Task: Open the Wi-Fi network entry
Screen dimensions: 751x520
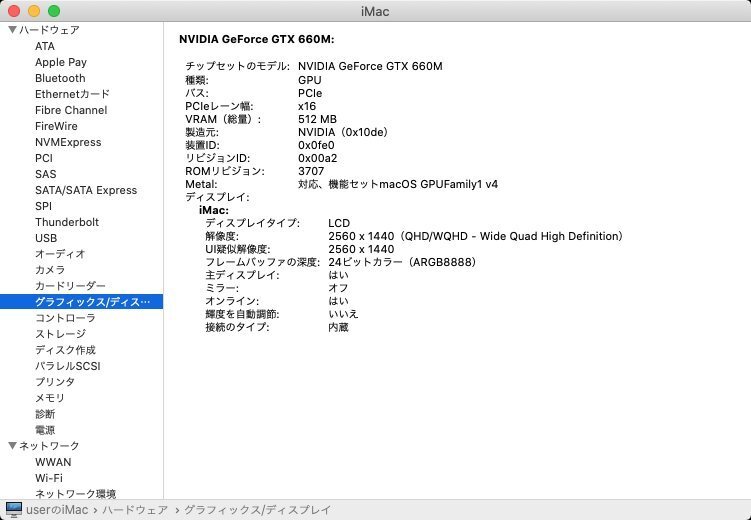Action: [49, 478]
